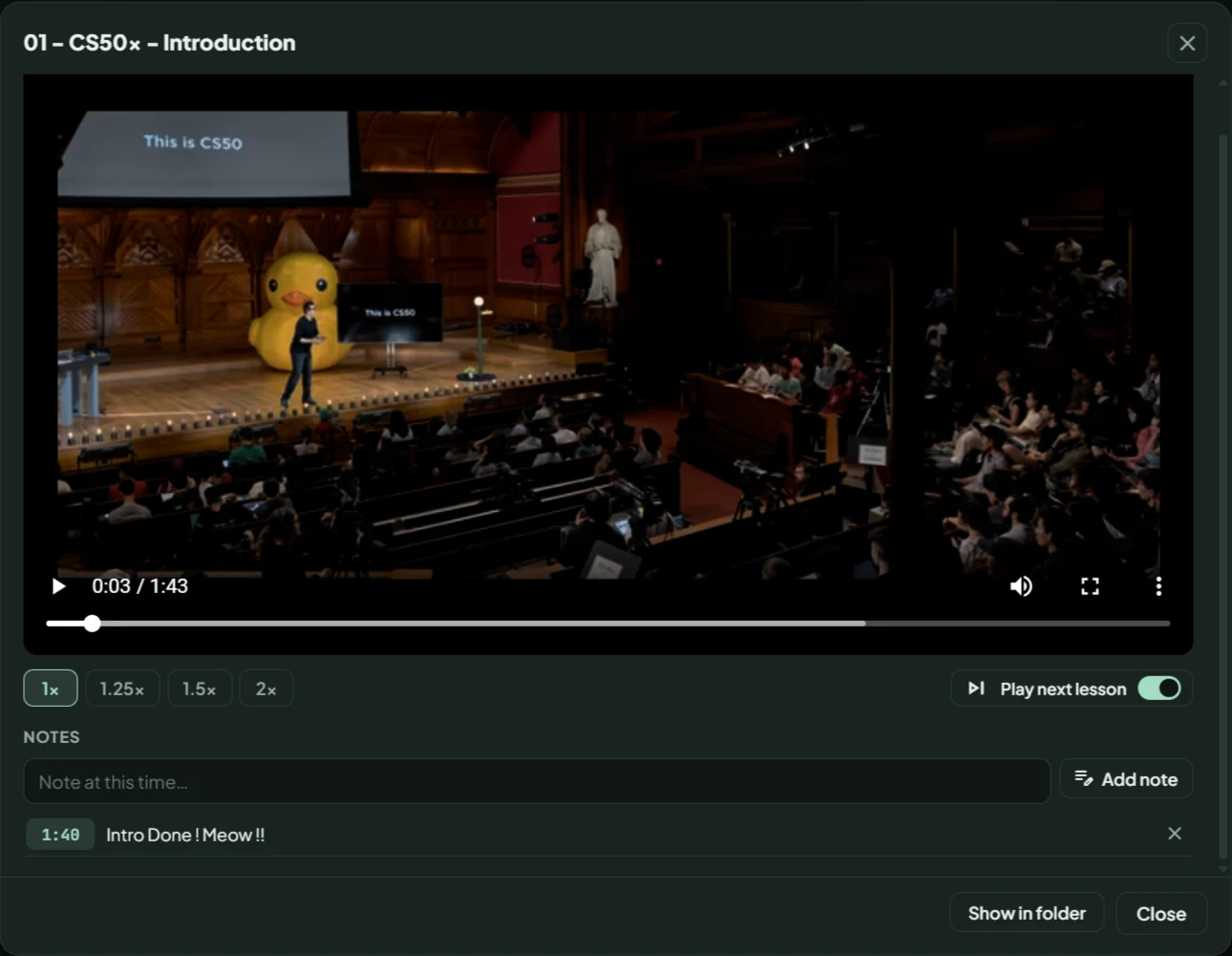1232x956 pixels.
Task: Set playback speed to 1x
Action: coord(51,689)
